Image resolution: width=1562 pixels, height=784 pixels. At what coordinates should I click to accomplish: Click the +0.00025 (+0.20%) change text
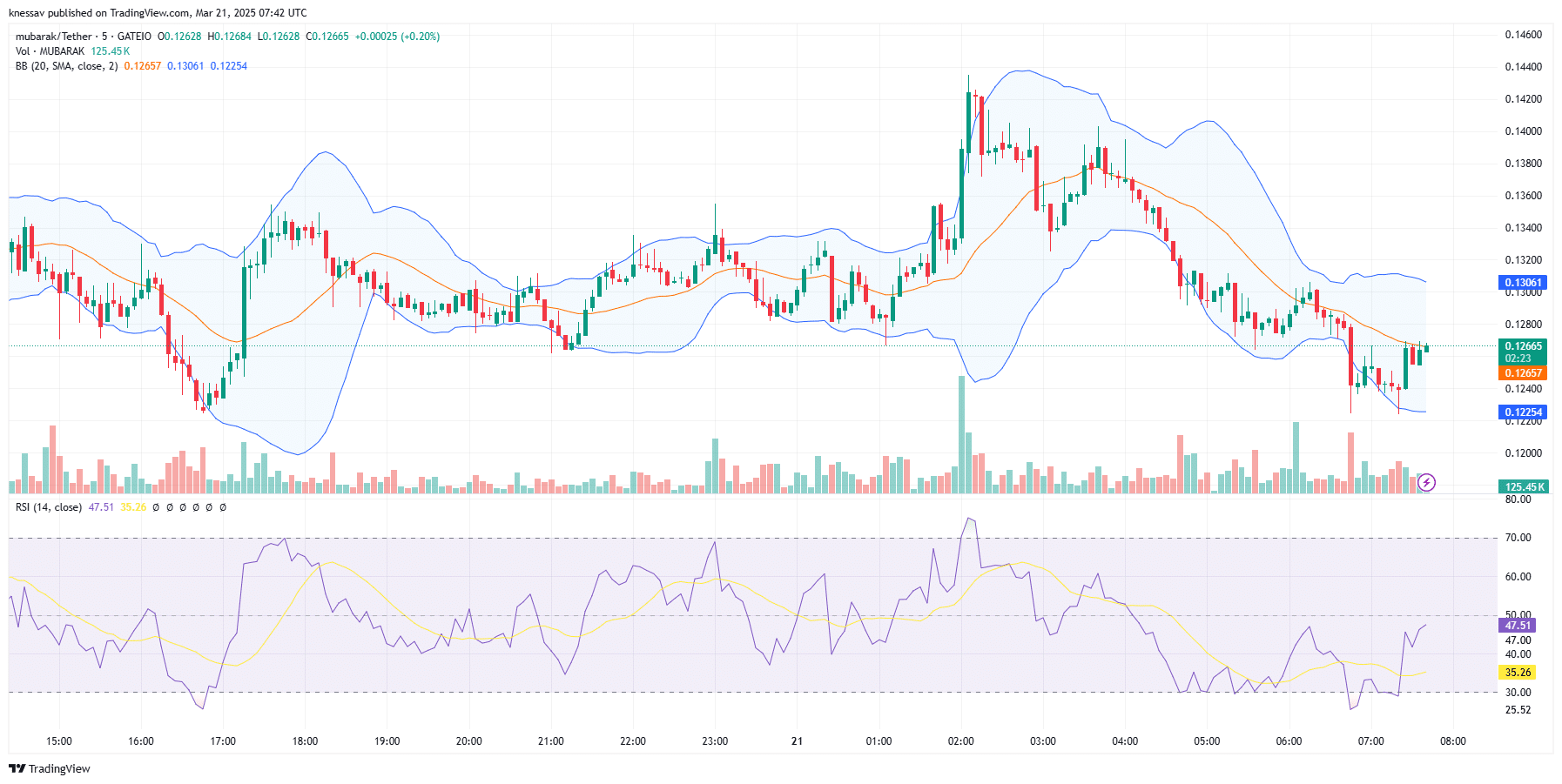pos(397,37)
